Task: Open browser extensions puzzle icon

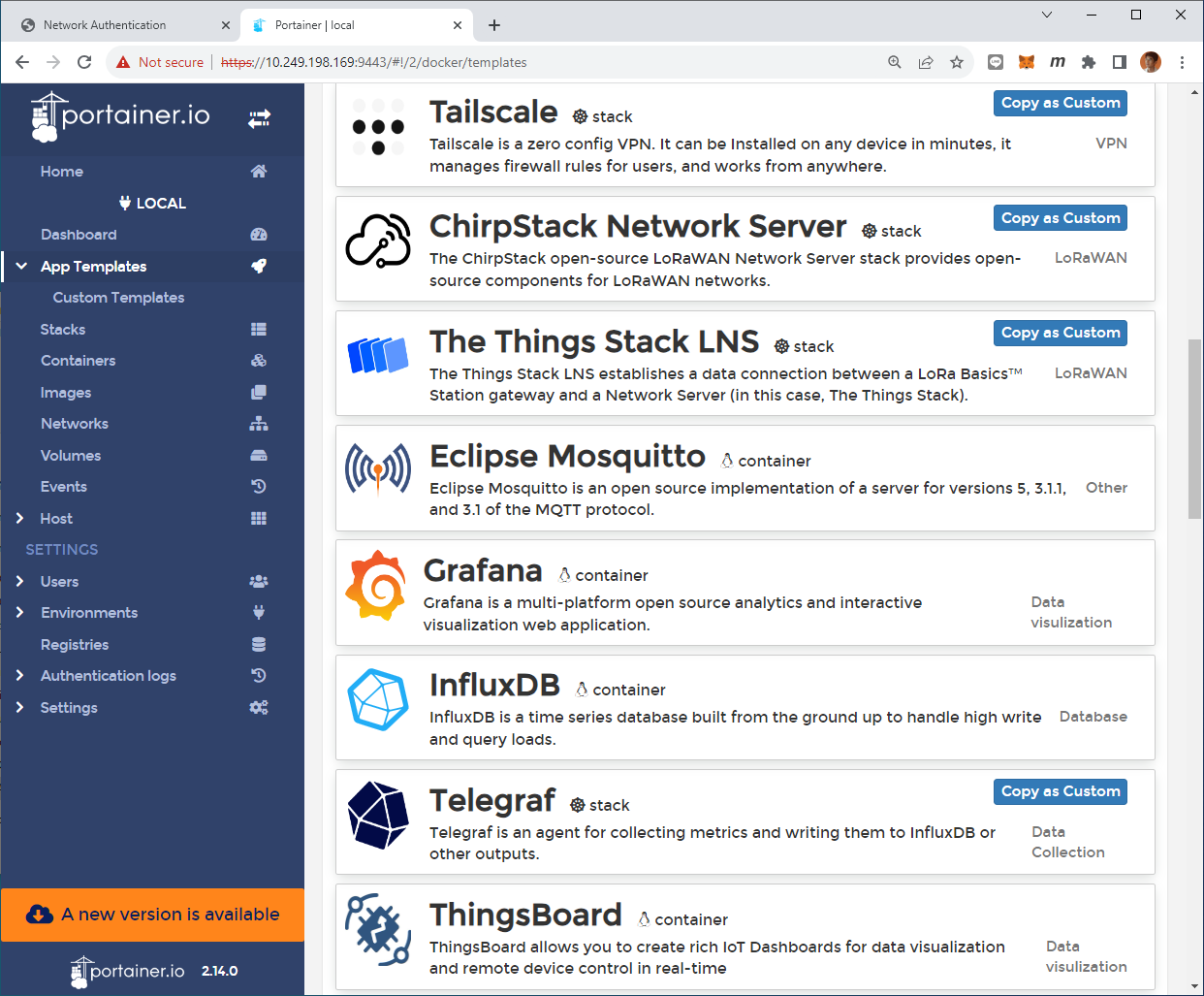Action: 1089,62
